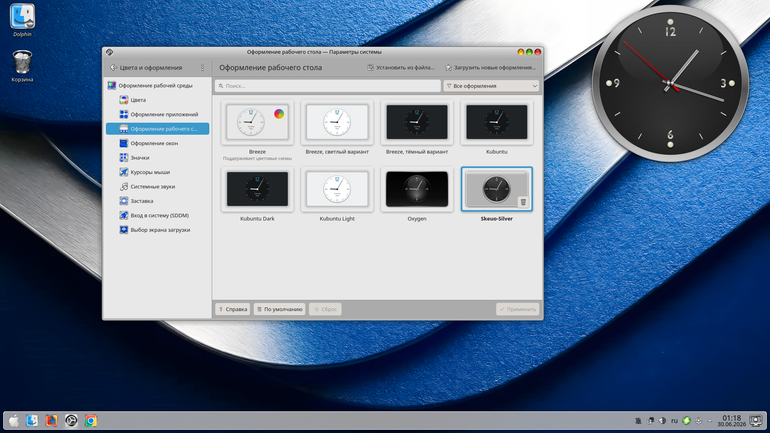The height and width of the screenshot is (433, 770).
Task: Launch Chrome from the taskbar
Action: click(x=91, y=421)
